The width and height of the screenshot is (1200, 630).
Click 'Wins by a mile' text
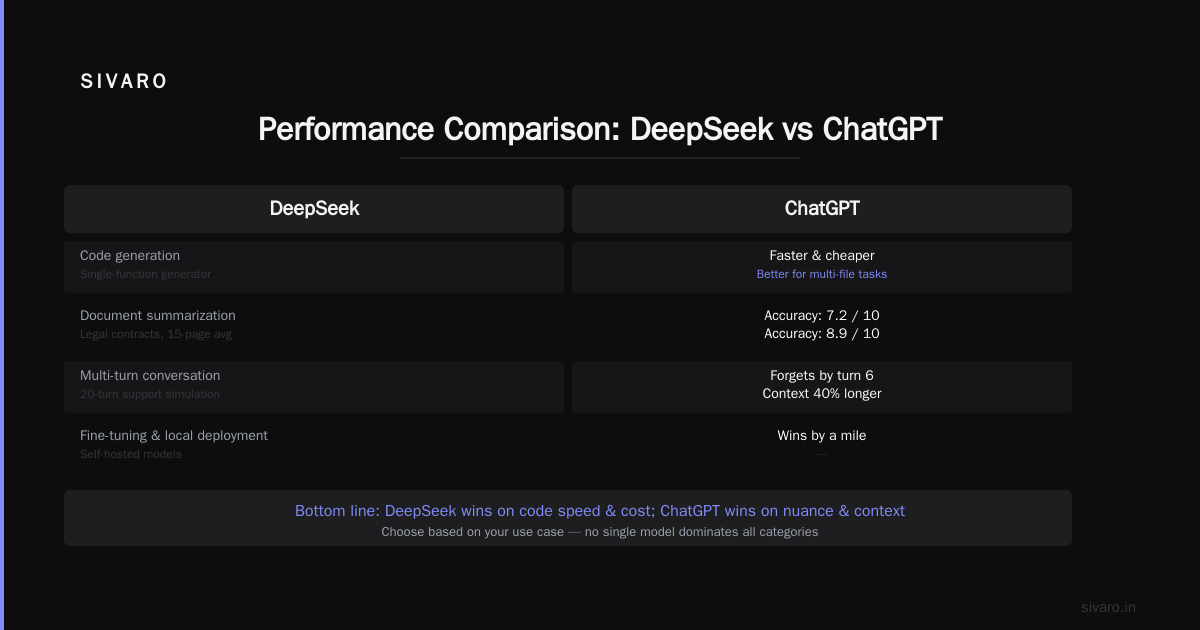coord(822,436)
